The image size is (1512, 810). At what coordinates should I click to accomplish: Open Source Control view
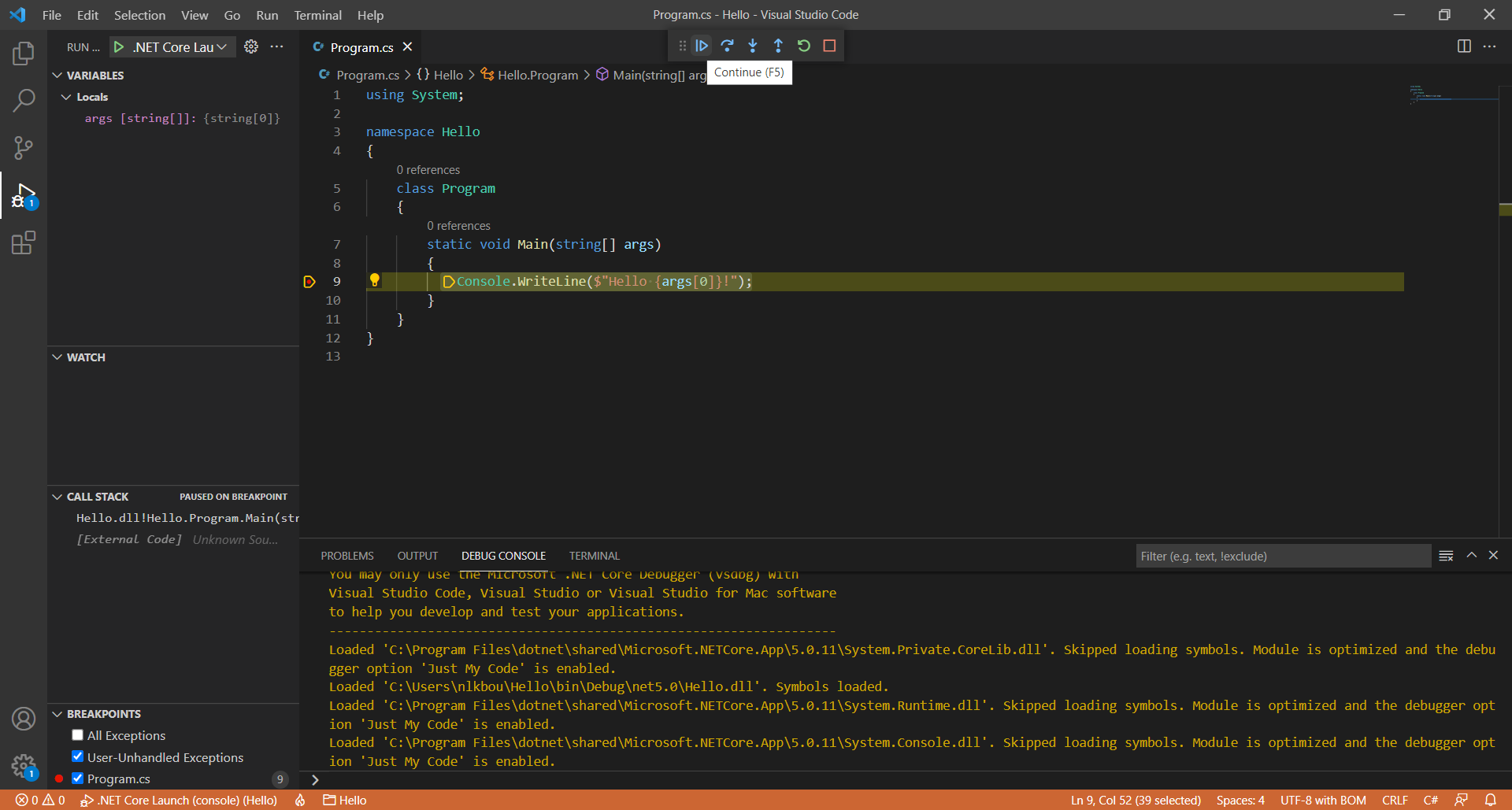(24, 148)
